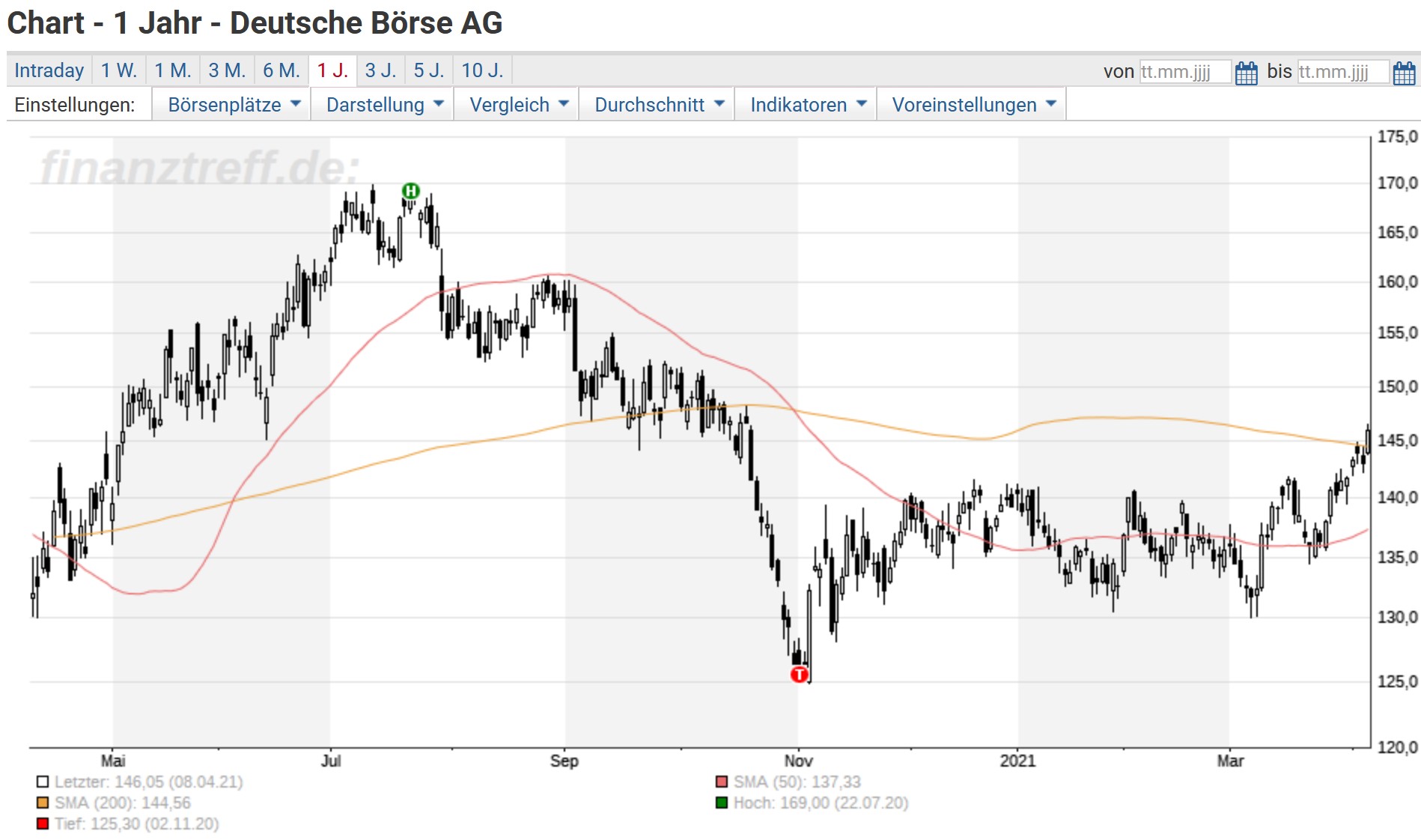Select the 1 W. time range
The width and height of the screenshot is (1421, 840).
click(119, 70)
